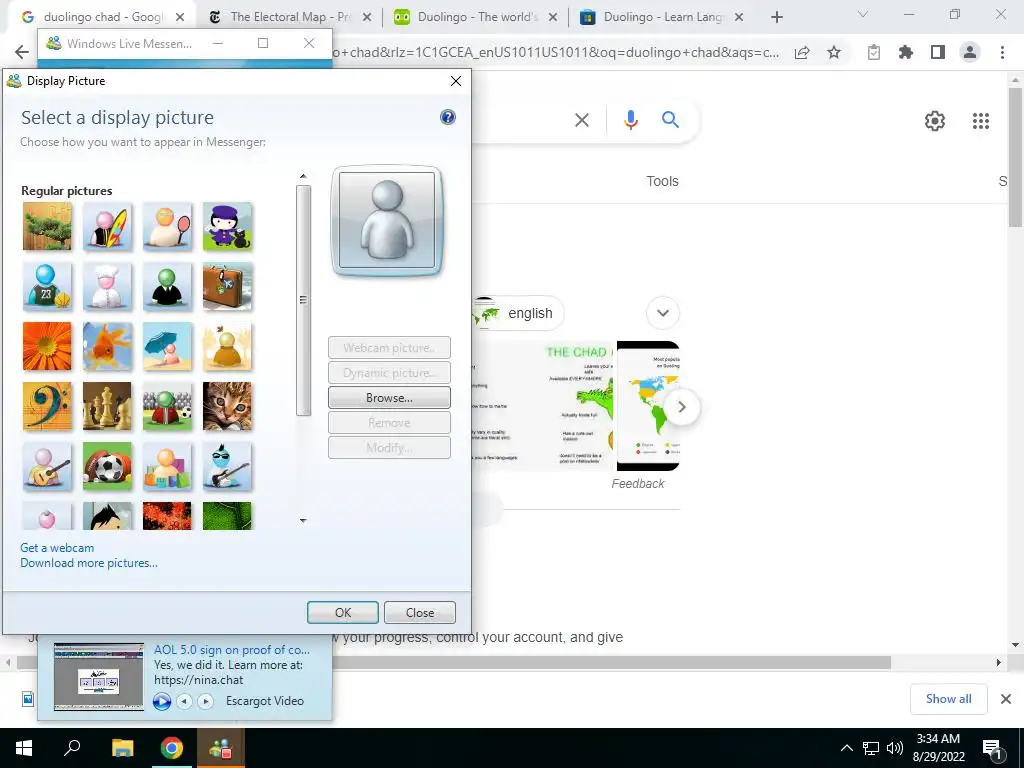Choose the orange daisy flower picture
1024x768 pixels.
point(47,346)
